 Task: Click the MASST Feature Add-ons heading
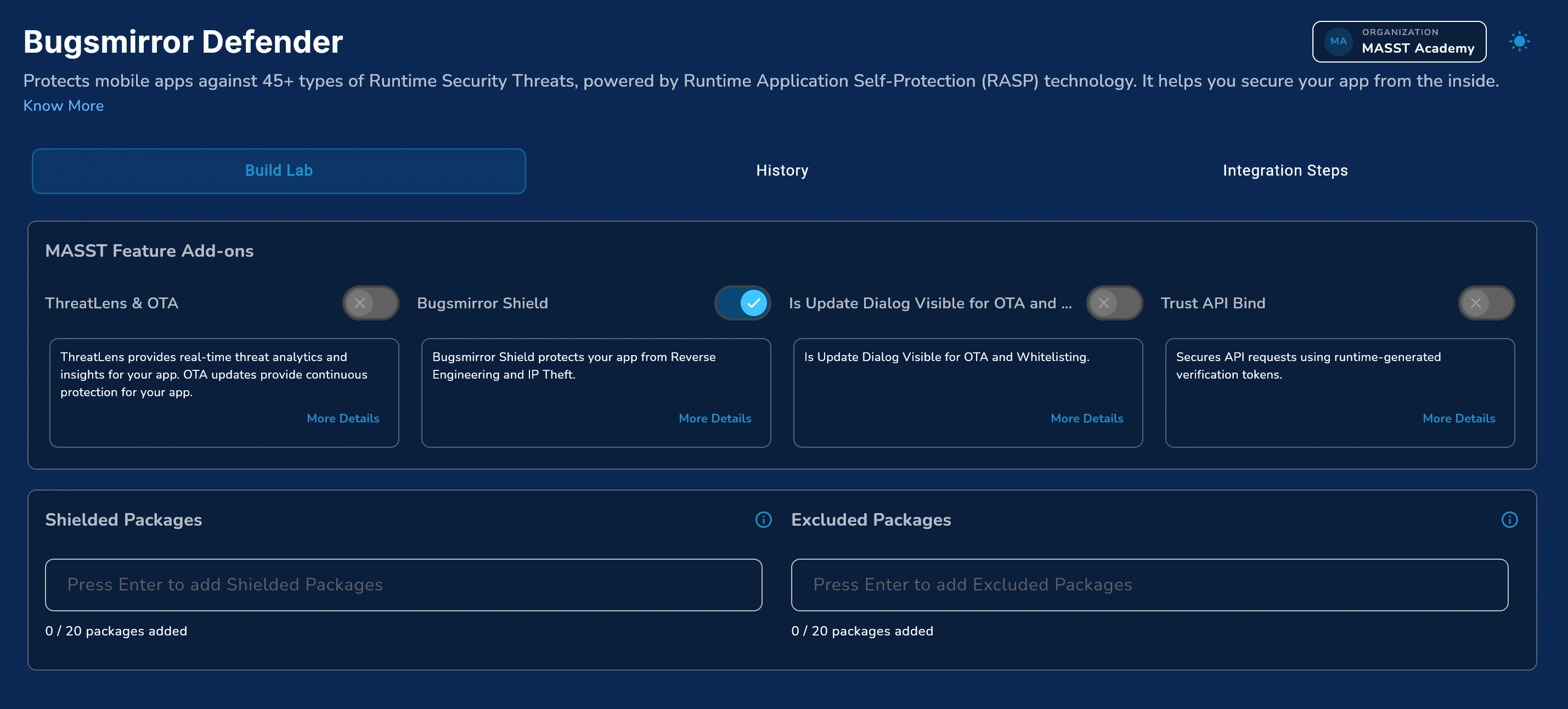[x=149, y=251]
